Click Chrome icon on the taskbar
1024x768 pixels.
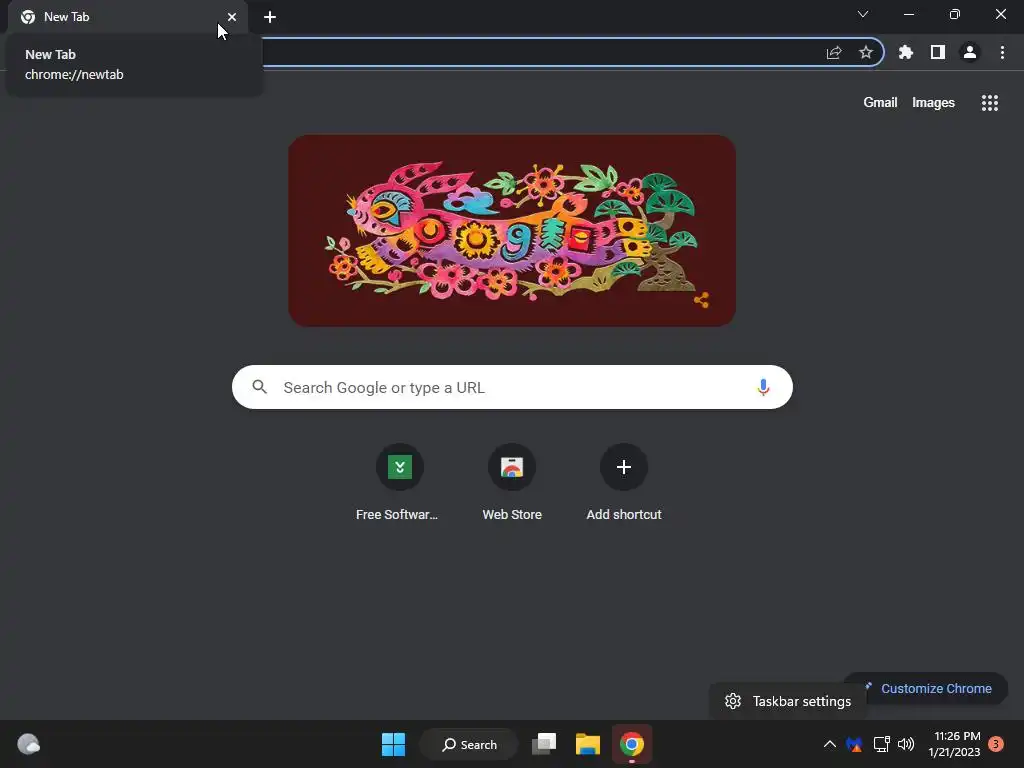(632, 744)
